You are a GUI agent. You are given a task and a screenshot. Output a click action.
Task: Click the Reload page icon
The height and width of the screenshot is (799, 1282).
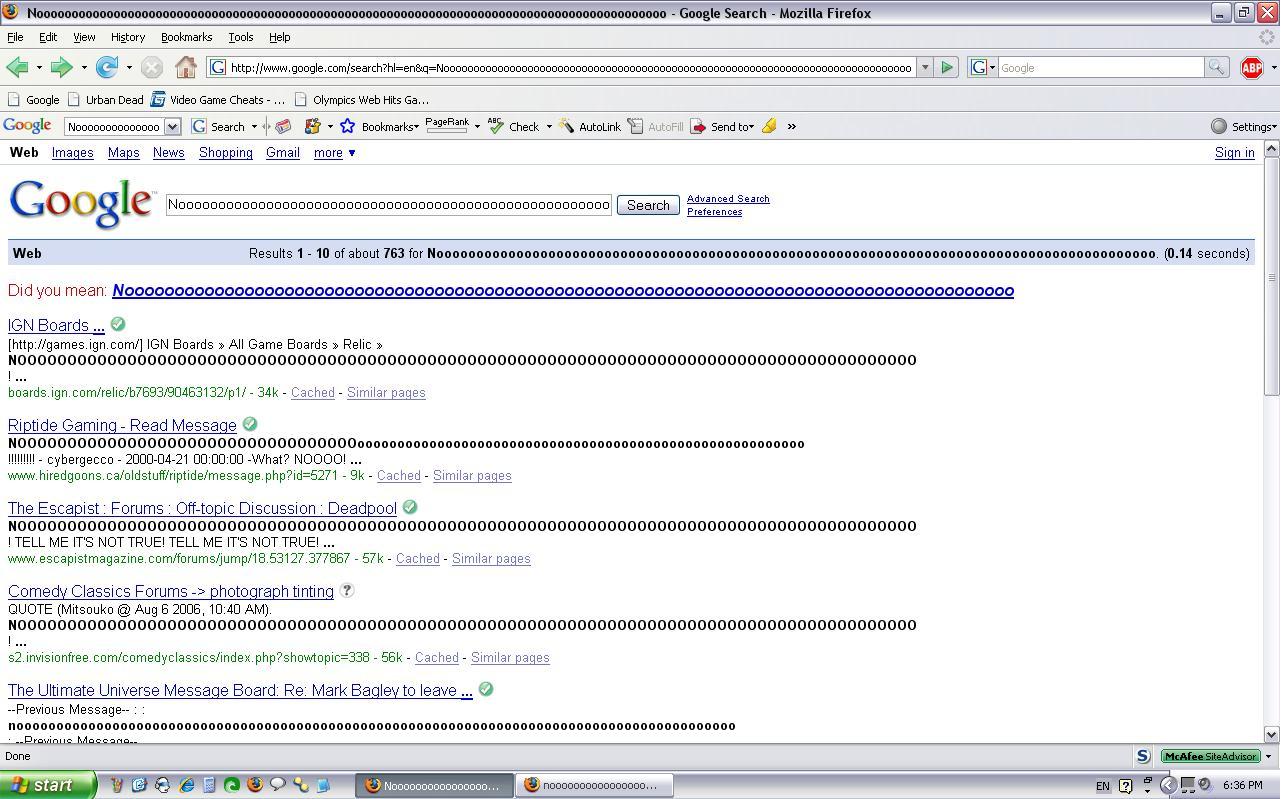pos(107,68)
